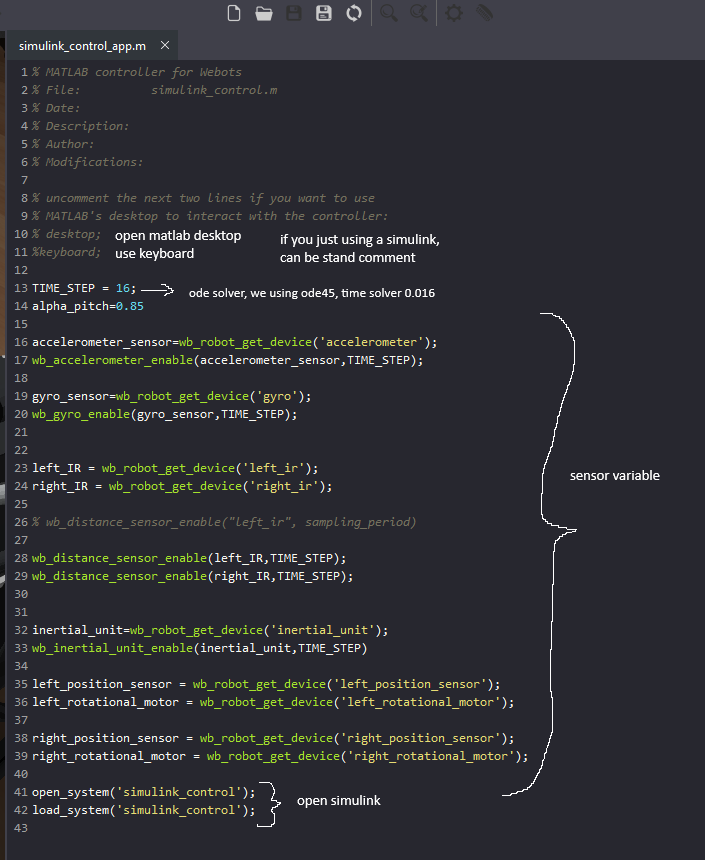The image size is (705, 860).
Task: Click the wb_gyro_enable call
Action: pos(165,414)
